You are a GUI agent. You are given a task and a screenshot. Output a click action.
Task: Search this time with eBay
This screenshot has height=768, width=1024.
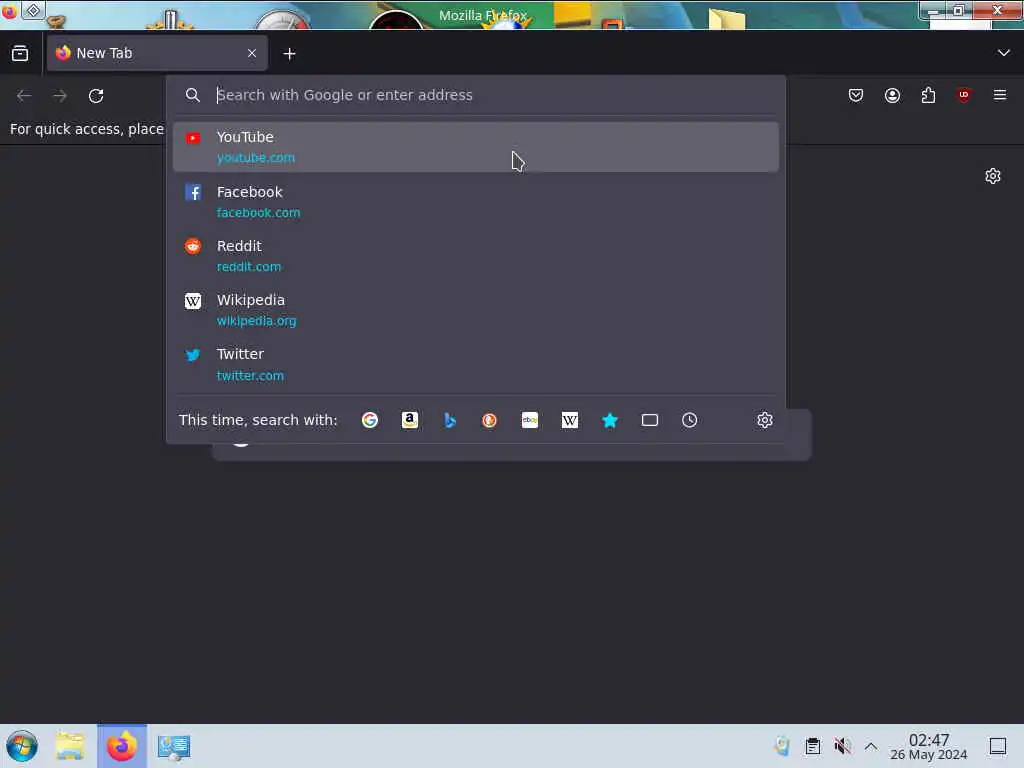[530, 420]
